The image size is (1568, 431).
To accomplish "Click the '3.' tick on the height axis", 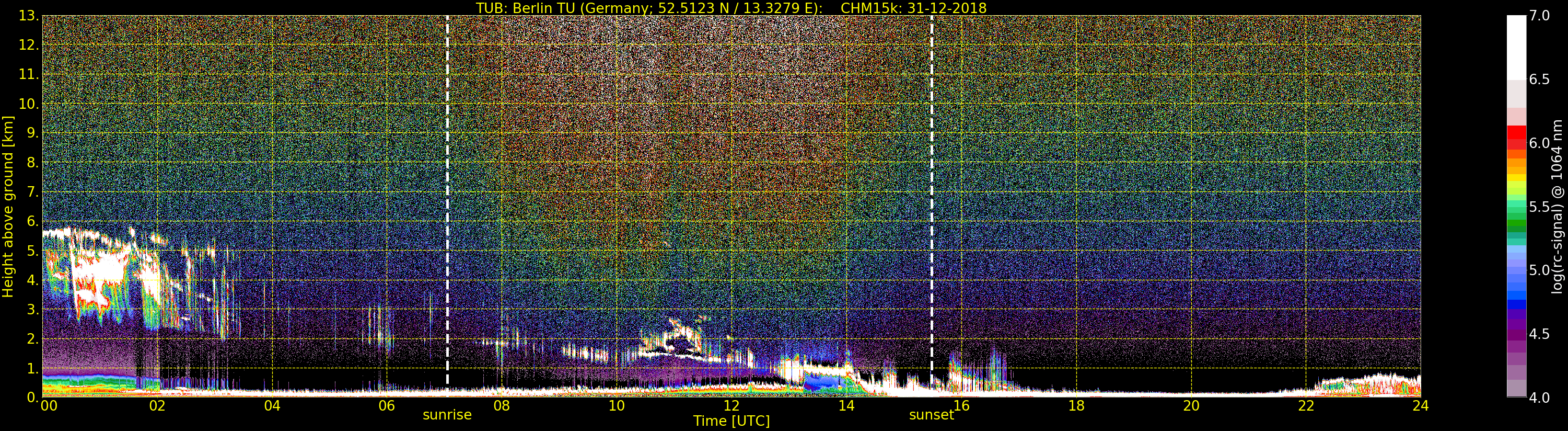I will [x=32, y=309].
